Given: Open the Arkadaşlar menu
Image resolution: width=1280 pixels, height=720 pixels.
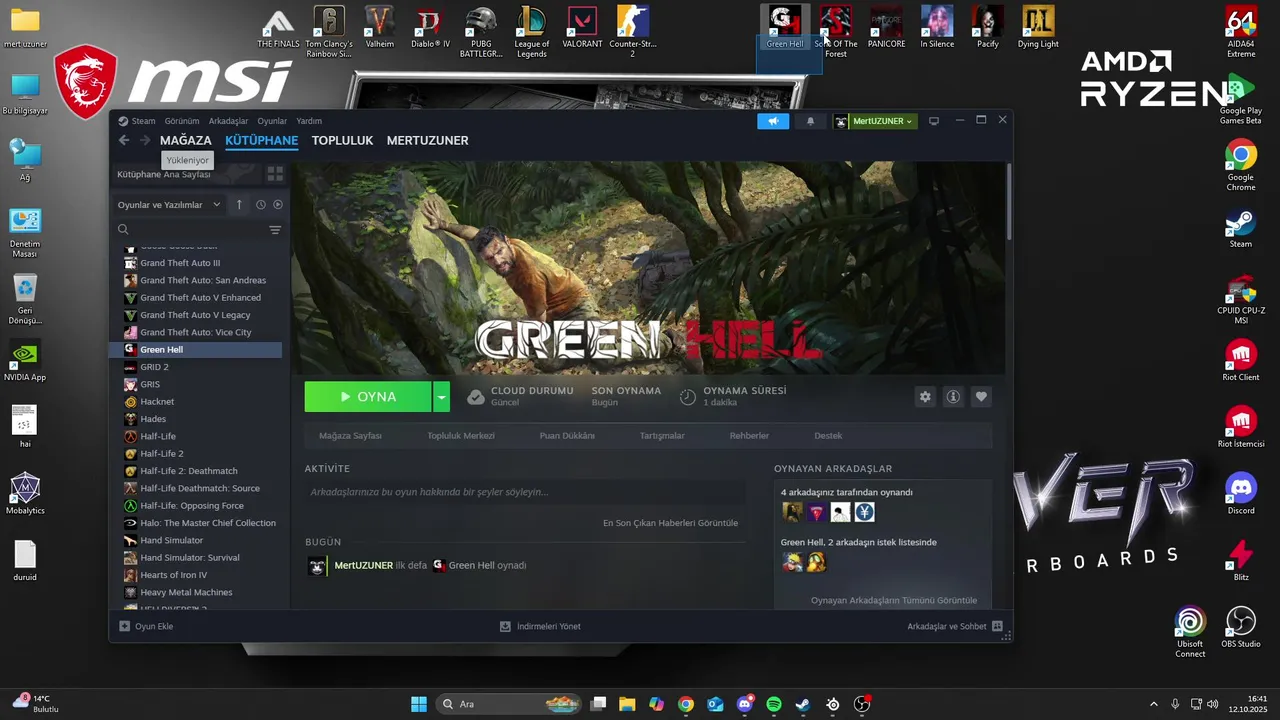Looking at the screenshot, I should click(x=229, y=121).
